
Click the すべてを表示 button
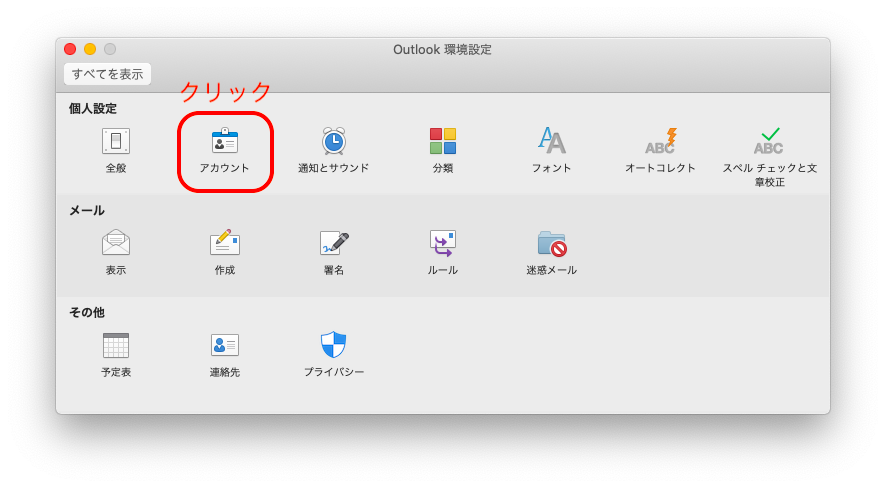coord(107,74)
